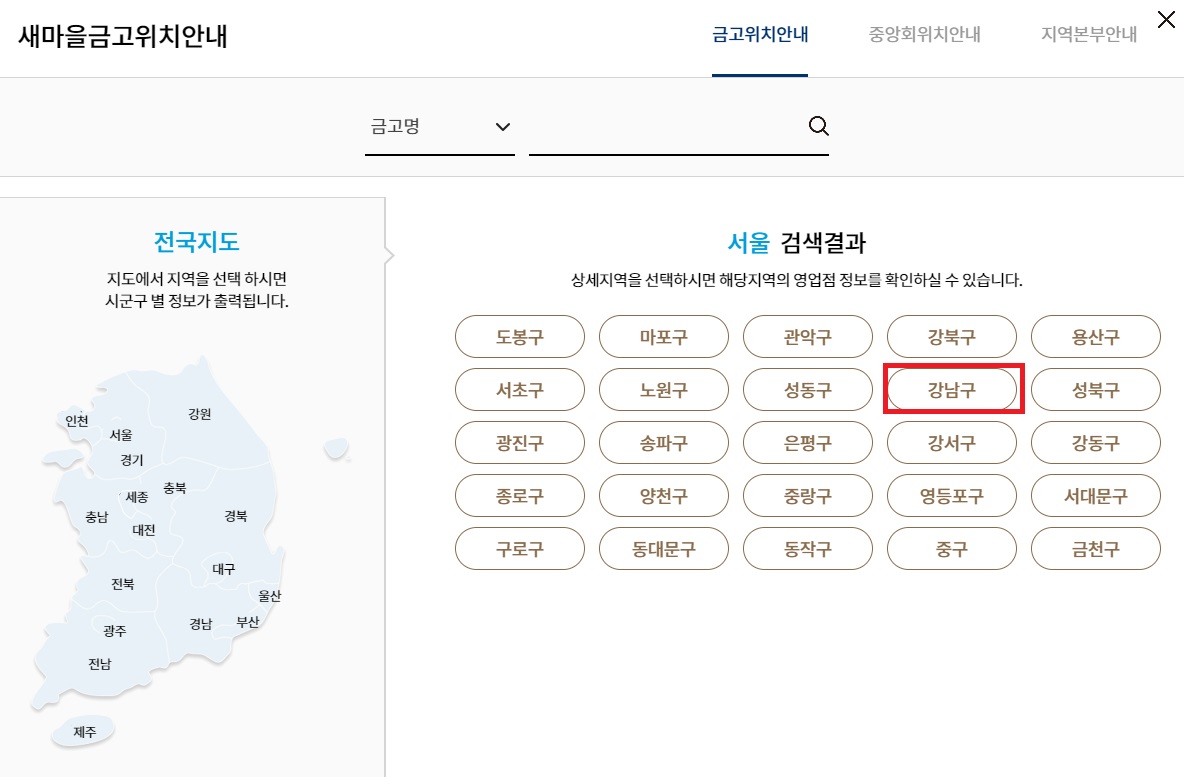Choose 세종 on the national map
This screenshot has height=777, width=1184.
pos(137,497)
